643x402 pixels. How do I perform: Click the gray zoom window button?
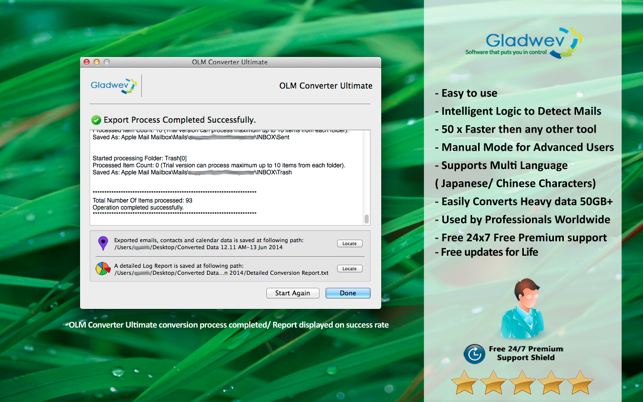(x=107, y=62)
